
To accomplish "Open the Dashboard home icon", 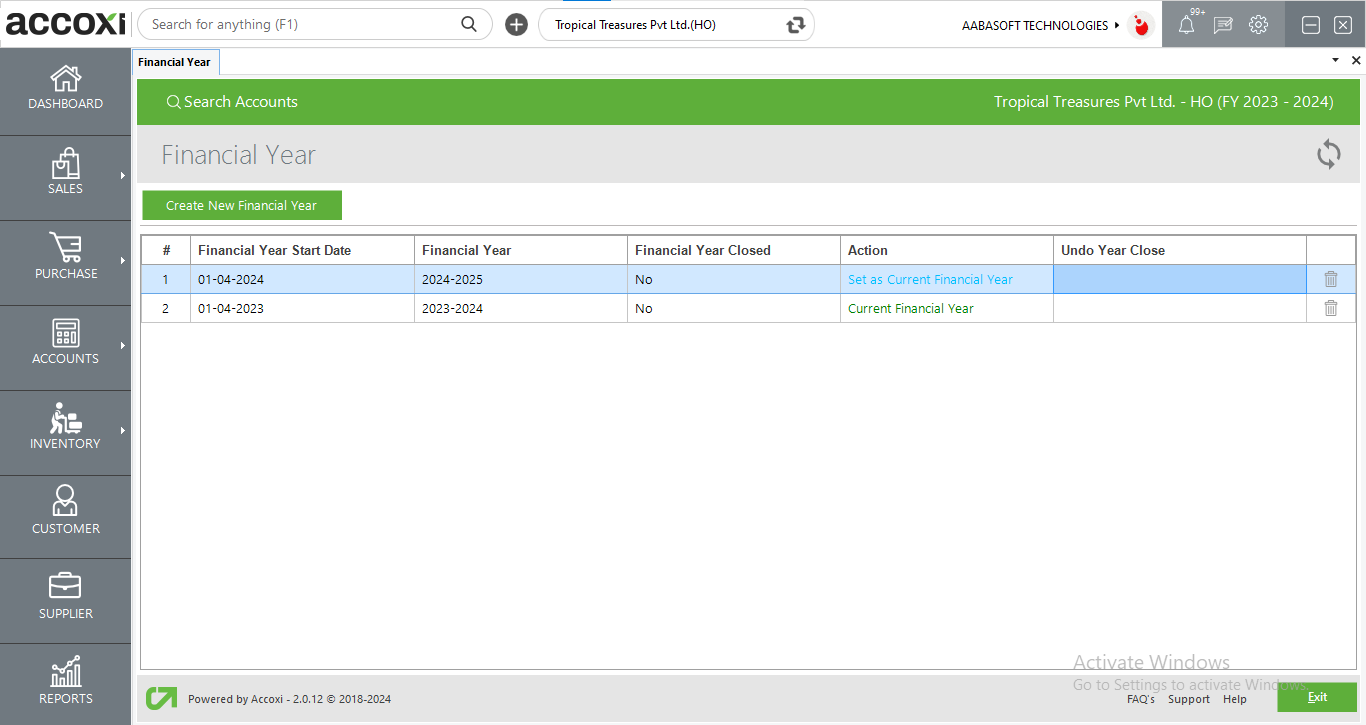I will click(65, 79).
